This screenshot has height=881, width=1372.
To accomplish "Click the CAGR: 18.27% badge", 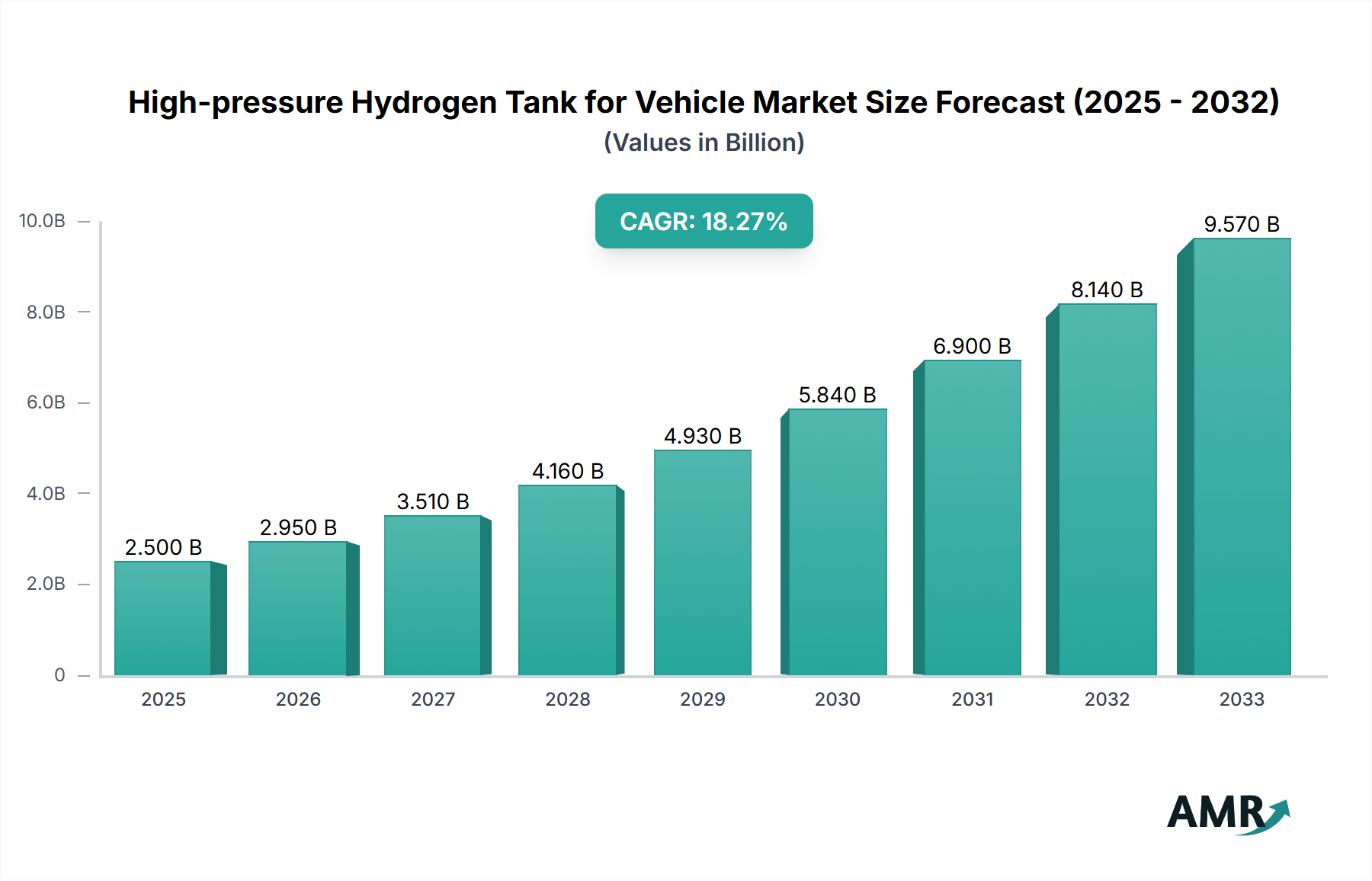I will click(x=704, y=222).
